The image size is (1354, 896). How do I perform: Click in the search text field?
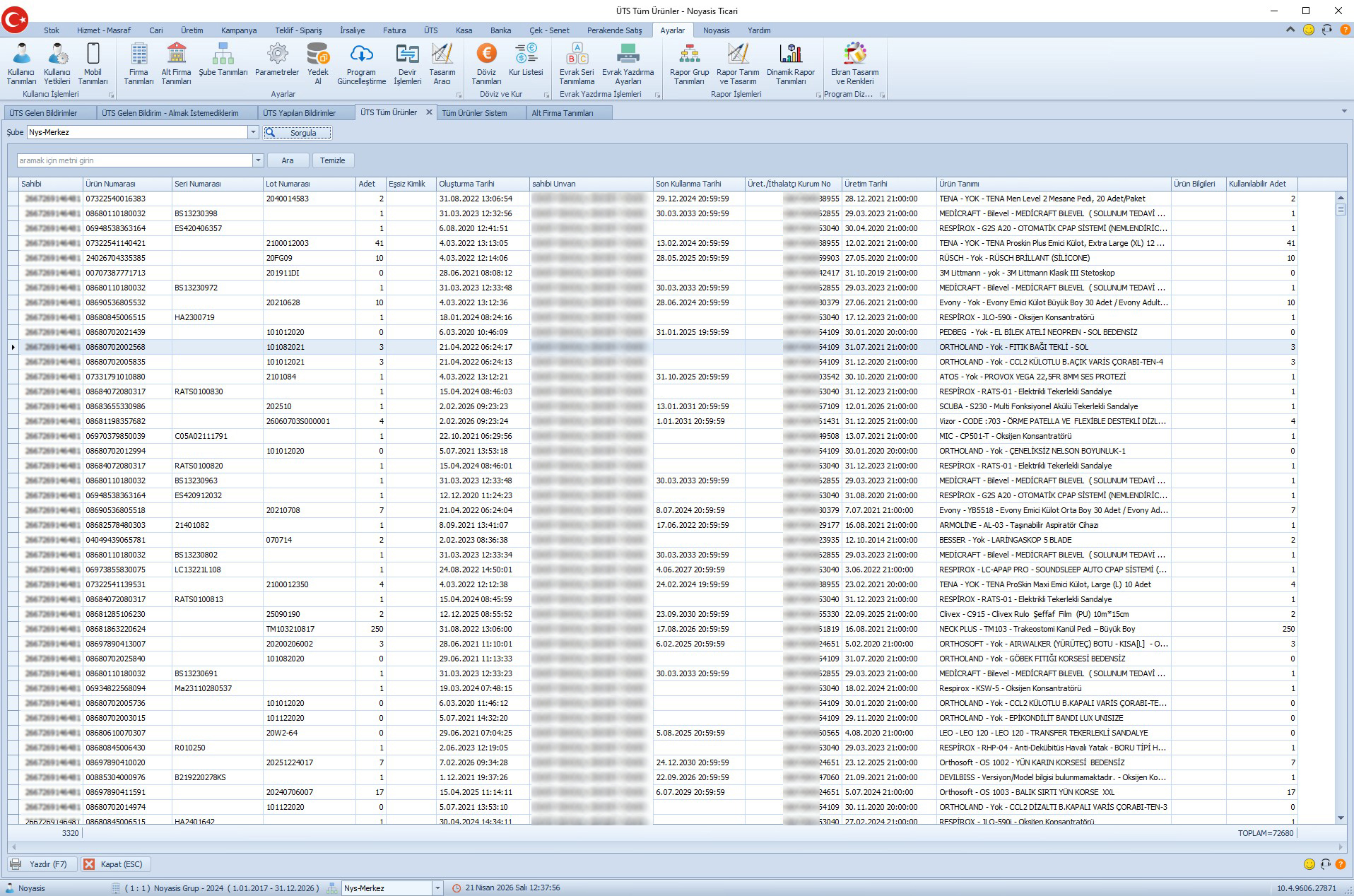pyautogui.click(x=134, y=160)
